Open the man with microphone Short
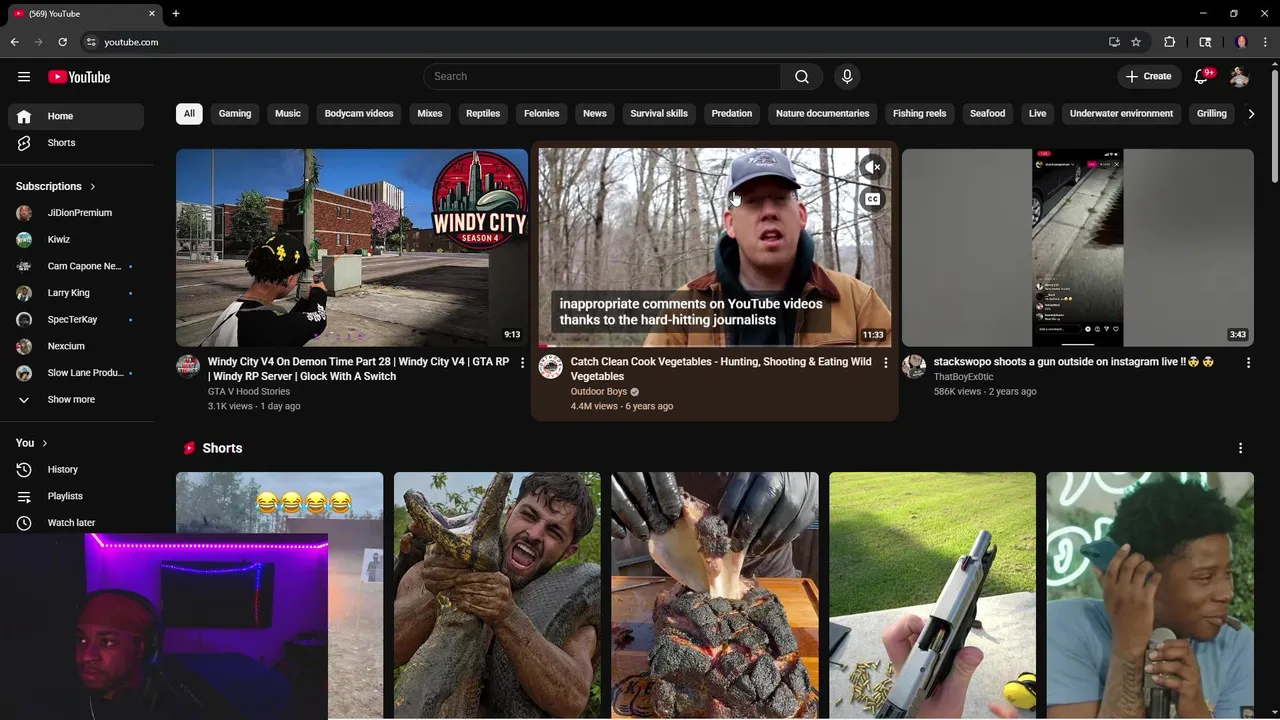Image resolution: width=1280 pixels, height=720 pixels. [1150, 596]
